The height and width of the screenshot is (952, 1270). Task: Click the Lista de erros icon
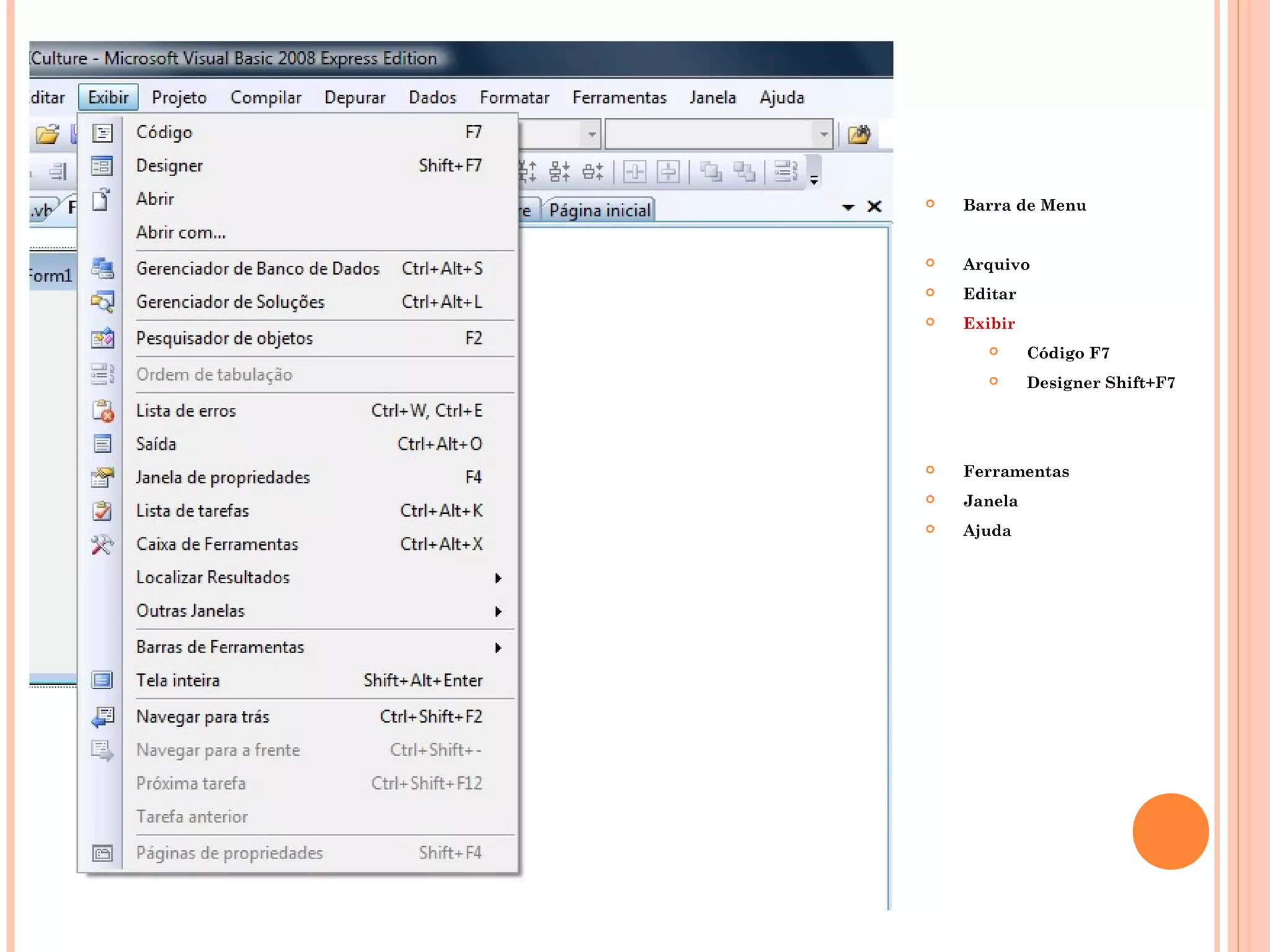[x=102, y=411]
